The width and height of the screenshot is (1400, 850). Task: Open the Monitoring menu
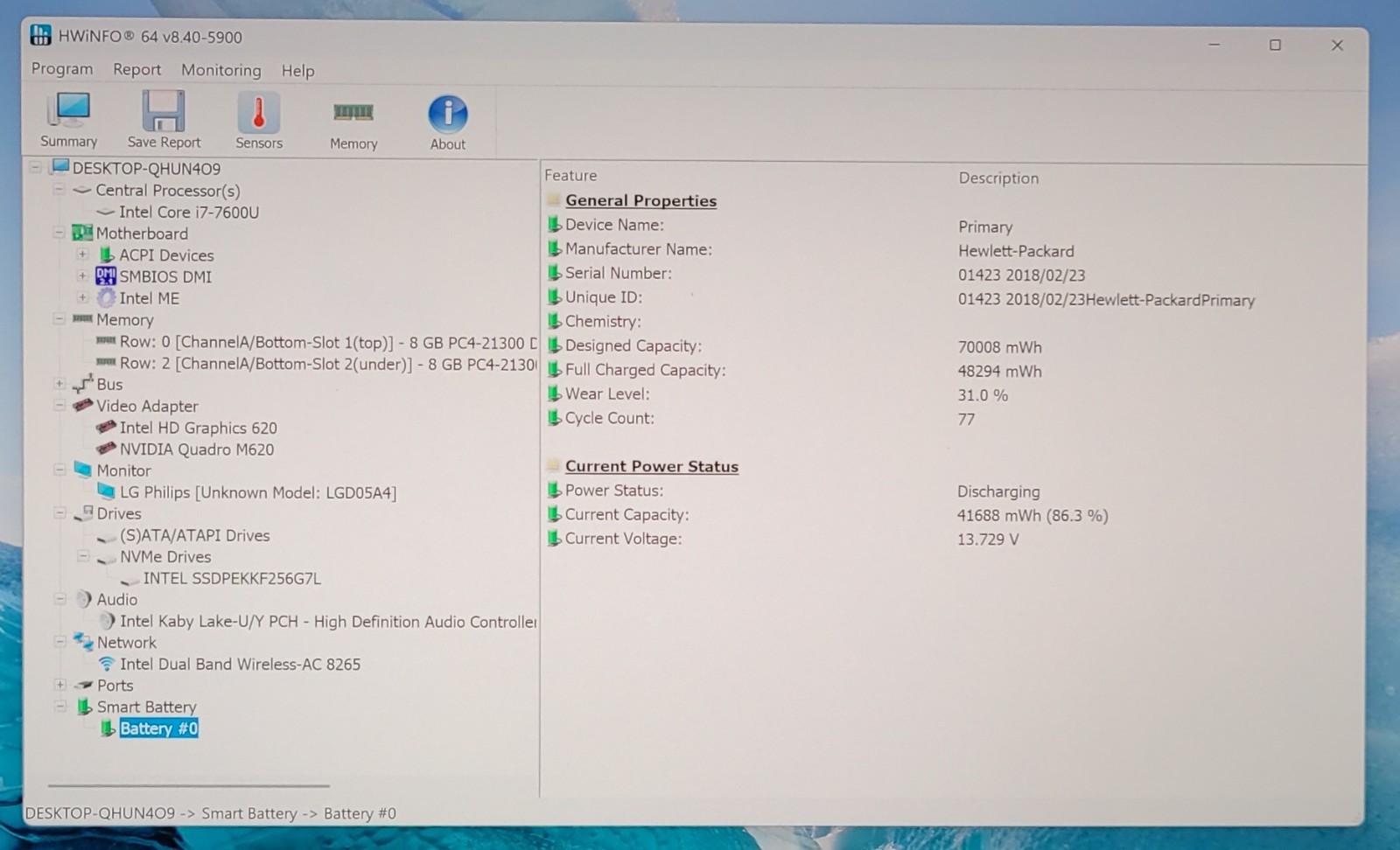[x=221, y=70]
